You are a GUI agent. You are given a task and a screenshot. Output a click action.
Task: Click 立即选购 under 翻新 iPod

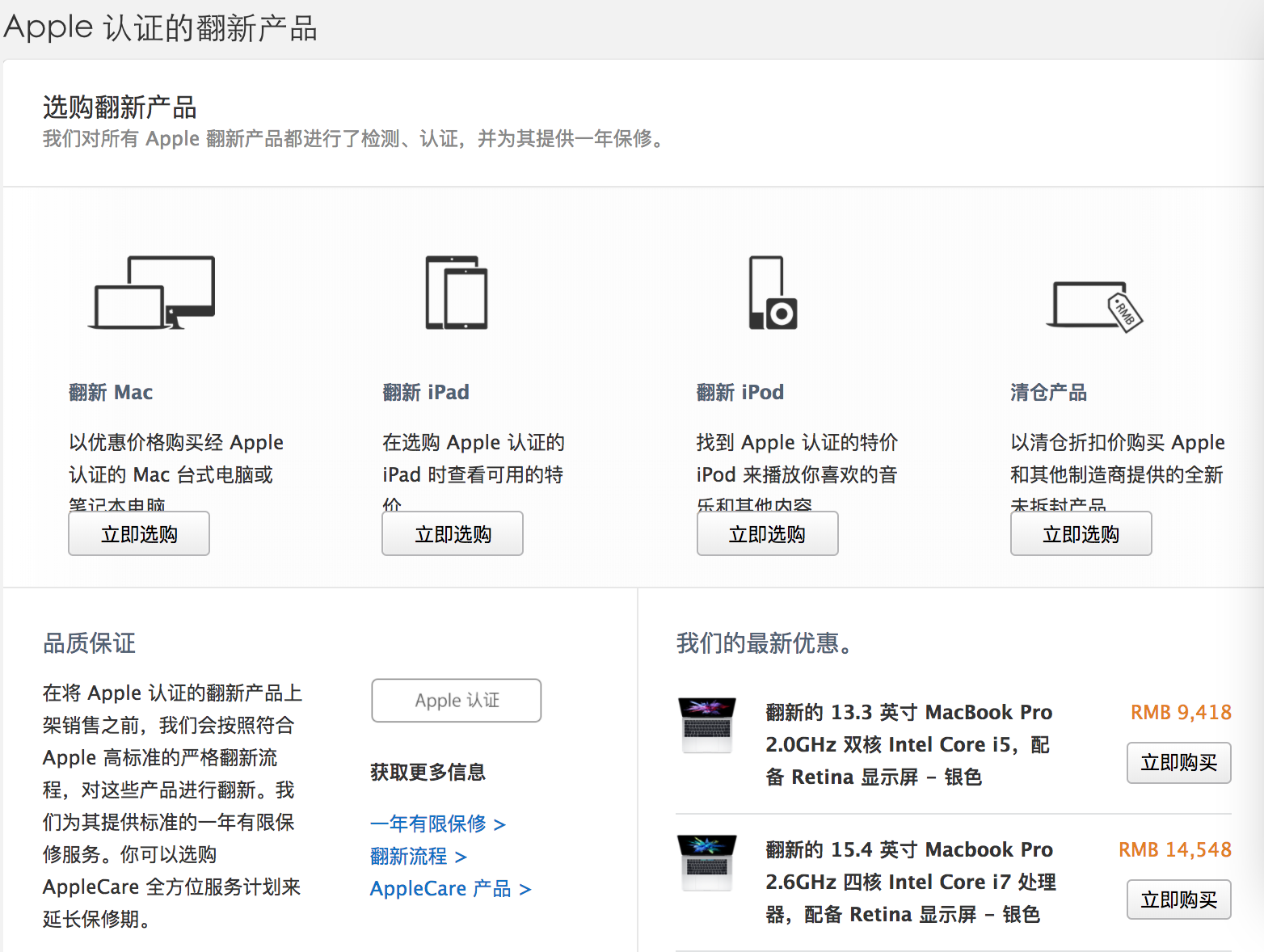click(767, 533)
